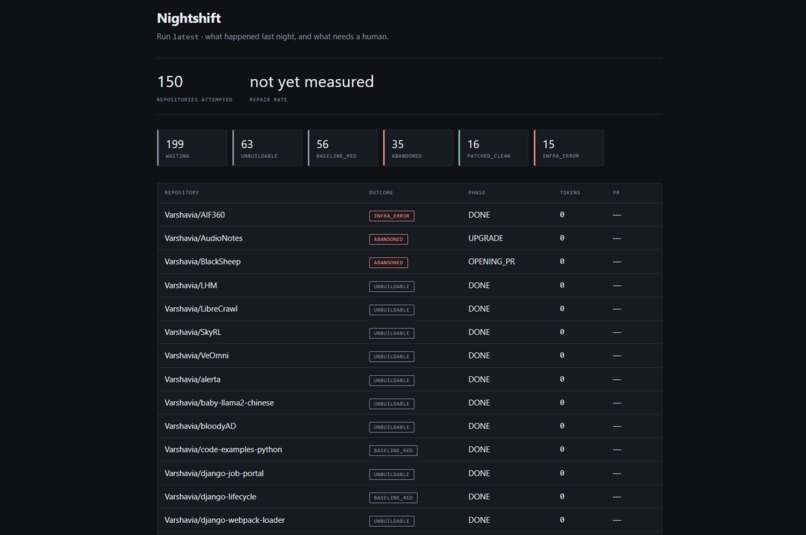Select the ABANDONED 35 status card
Image resolution: width=806 pixels, height=535 pixels.
click(418, 148)
